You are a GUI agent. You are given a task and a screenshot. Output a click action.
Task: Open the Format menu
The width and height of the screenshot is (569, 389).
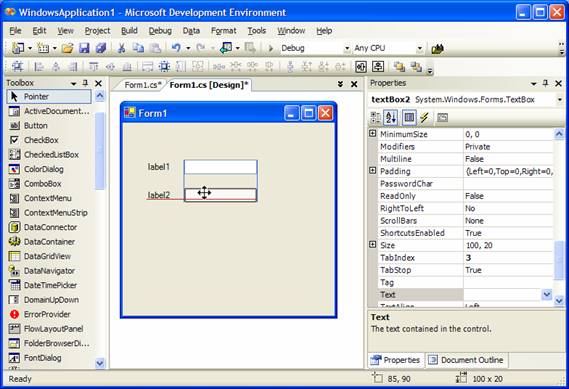pos(224,31)
